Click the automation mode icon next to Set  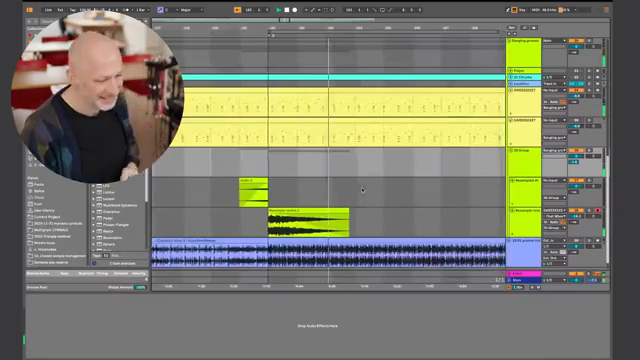(x=524, y=27)
